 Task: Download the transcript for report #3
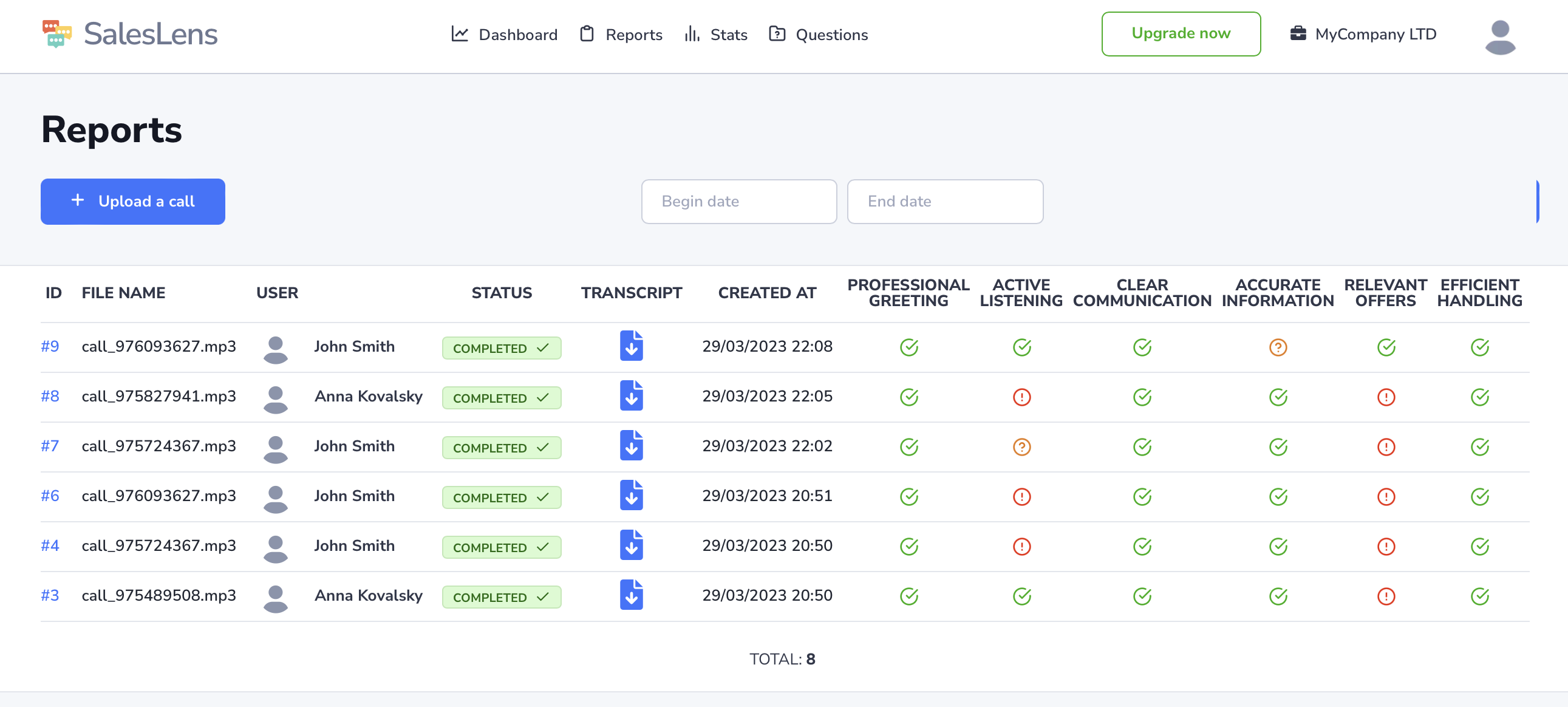(631, 595)
